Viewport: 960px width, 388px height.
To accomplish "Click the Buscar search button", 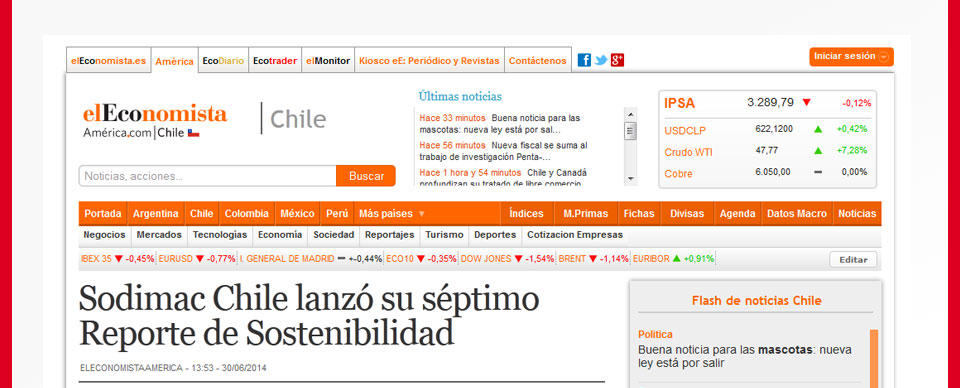I will point(366,176).
